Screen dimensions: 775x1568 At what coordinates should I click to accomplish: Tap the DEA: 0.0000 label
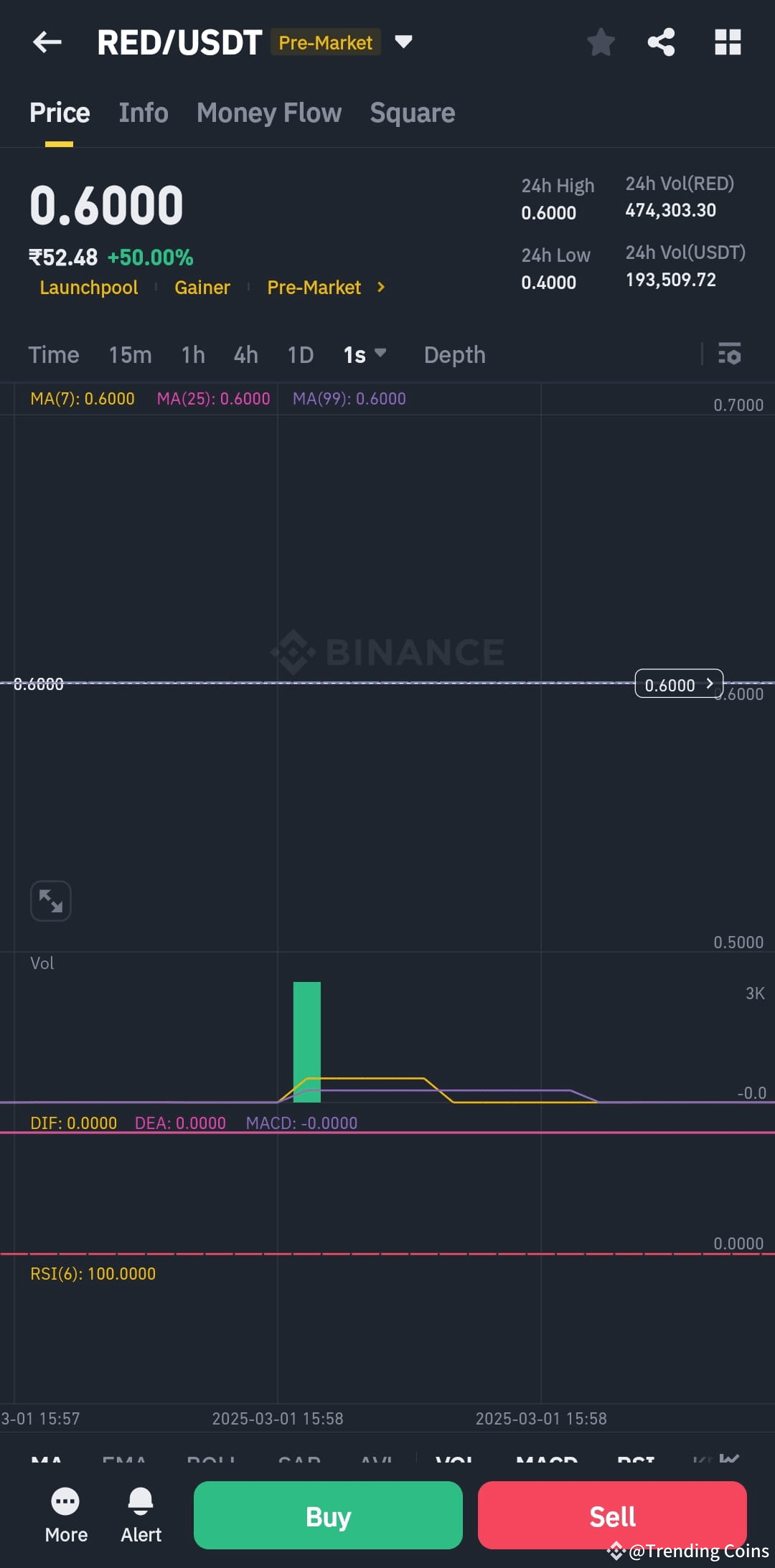click(180, 1123)
